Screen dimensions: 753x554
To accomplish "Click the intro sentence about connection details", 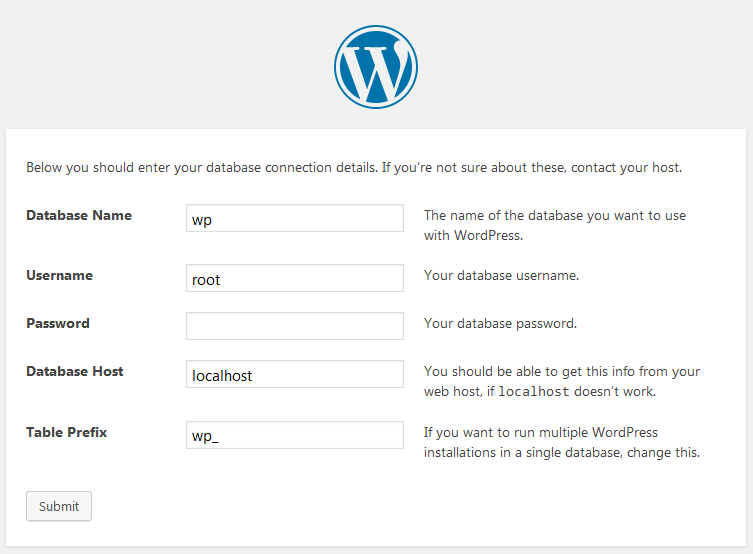I will point(354,167).
